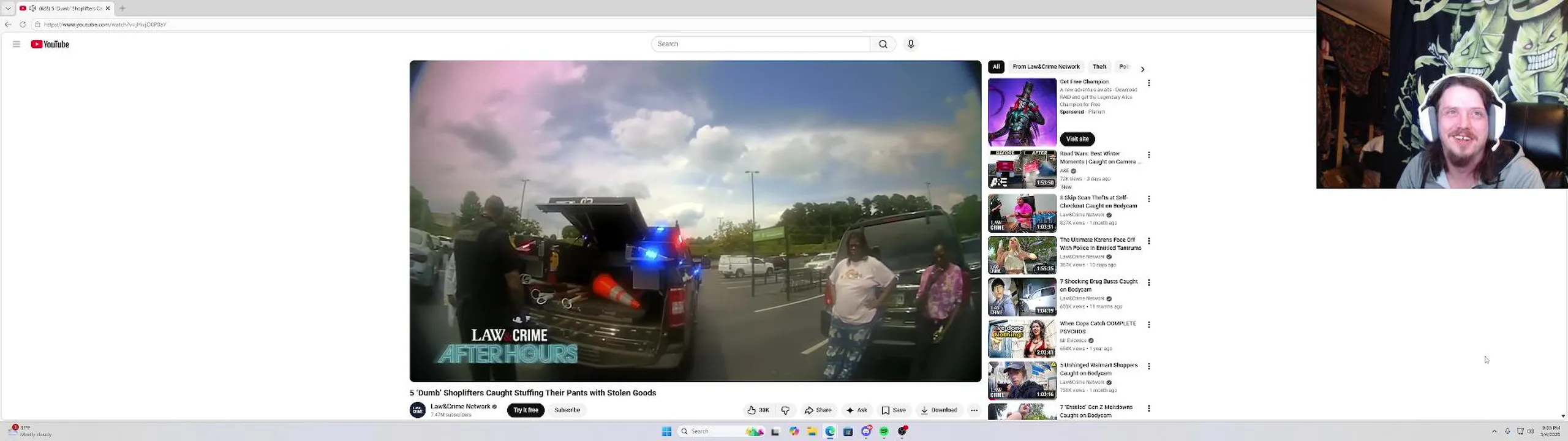Click the main video player to pause
Screen dimensions: 1568x441
695,221
